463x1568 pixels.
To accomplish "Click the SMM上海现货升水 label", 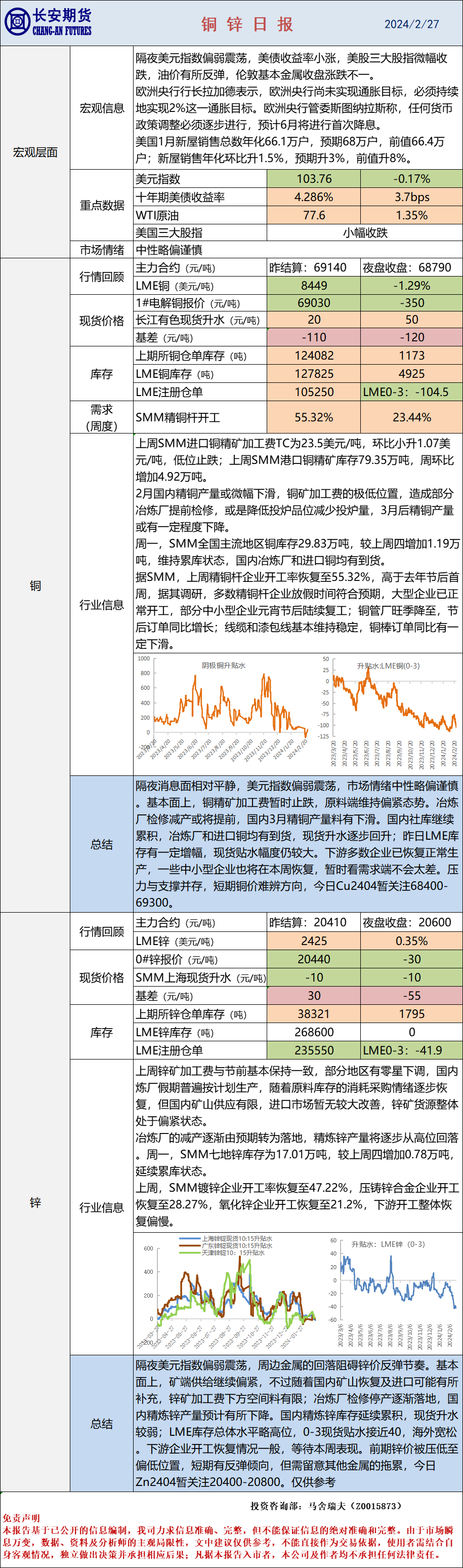I will [x=200, y=977].
